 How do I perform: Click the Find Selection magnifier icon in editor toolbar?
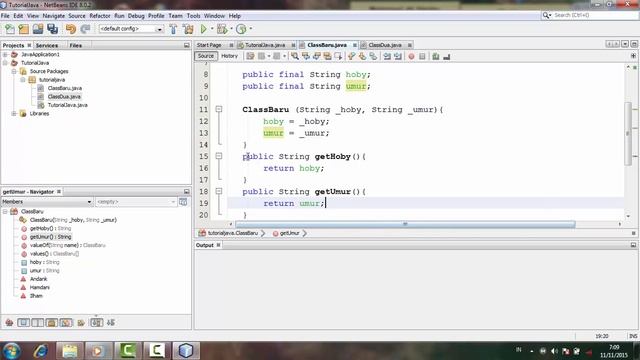[295, 56]
